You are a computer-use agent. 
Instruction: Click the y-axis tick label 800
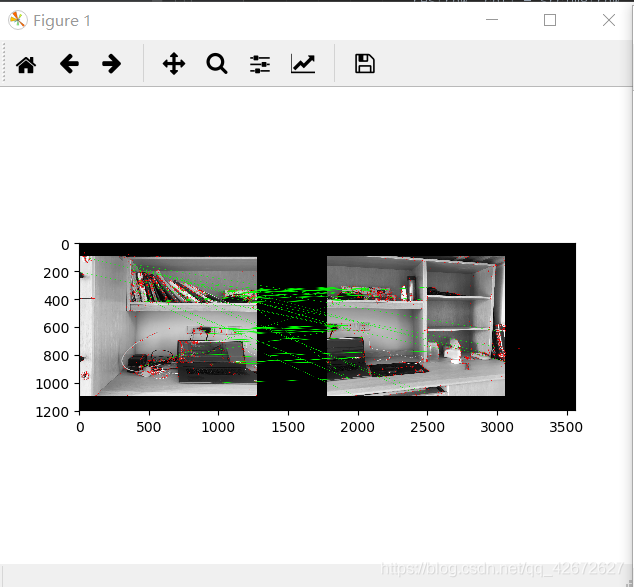coord(56,356)
